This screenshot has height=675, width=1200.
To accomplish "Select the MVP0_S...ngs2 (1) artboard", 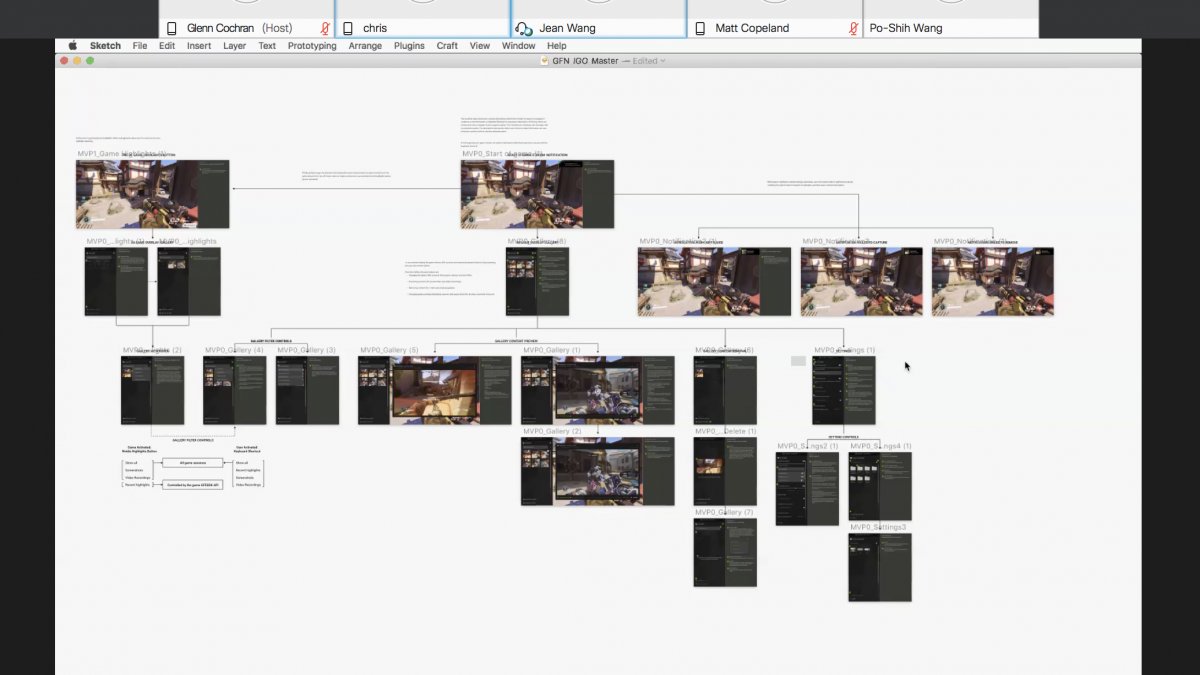I will (x=807, y=488).
